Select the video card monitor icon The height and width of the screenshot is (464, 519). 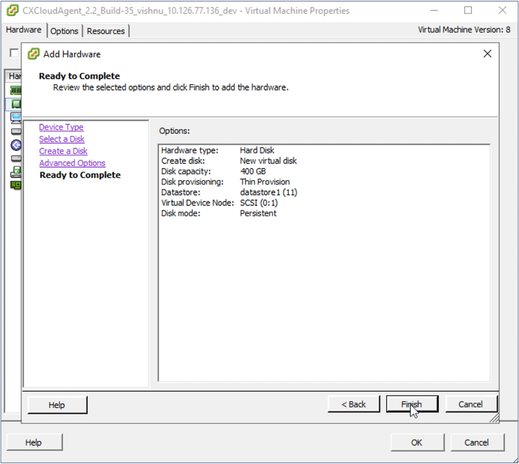click(x=16, y=118)
